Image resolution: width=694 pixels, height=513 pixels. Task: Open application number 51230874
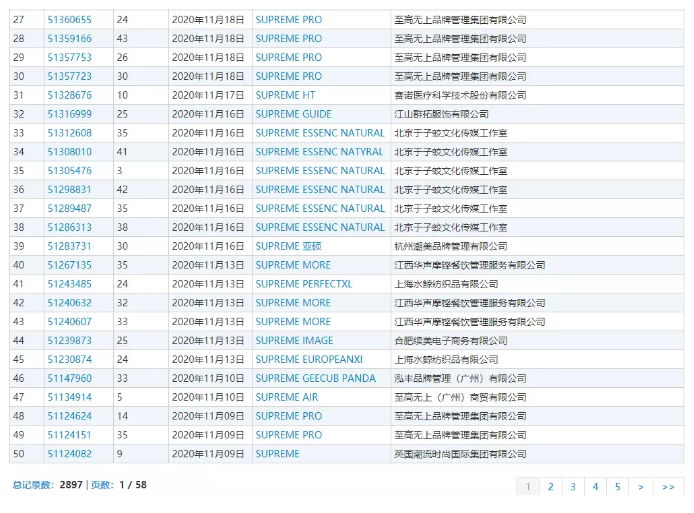(x=69, y=359)
